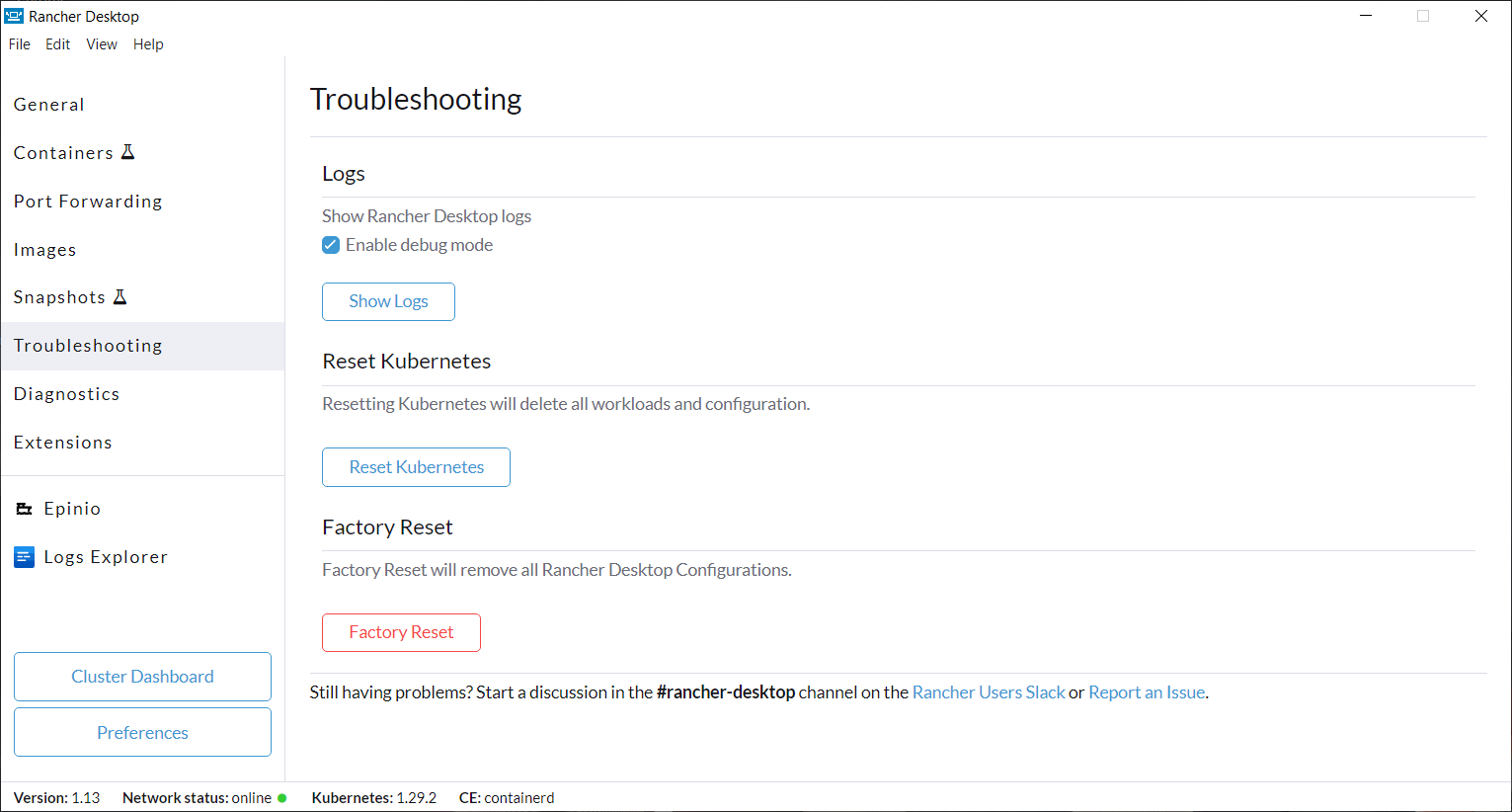Open the Containers page
Image resolution: width=1512 pixels, height=812 pixels.
(142, 153)
